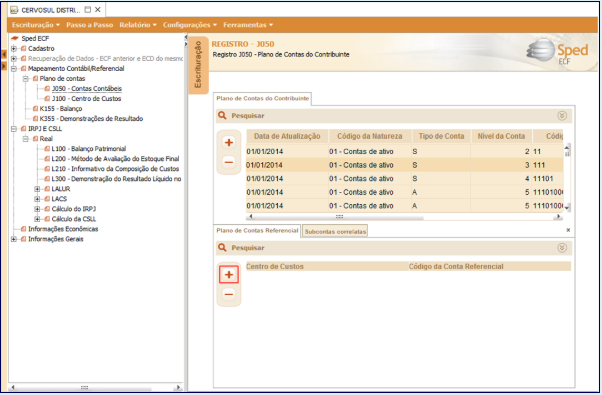Click the left-edge collapse arrow icon

tap(4, 55)
